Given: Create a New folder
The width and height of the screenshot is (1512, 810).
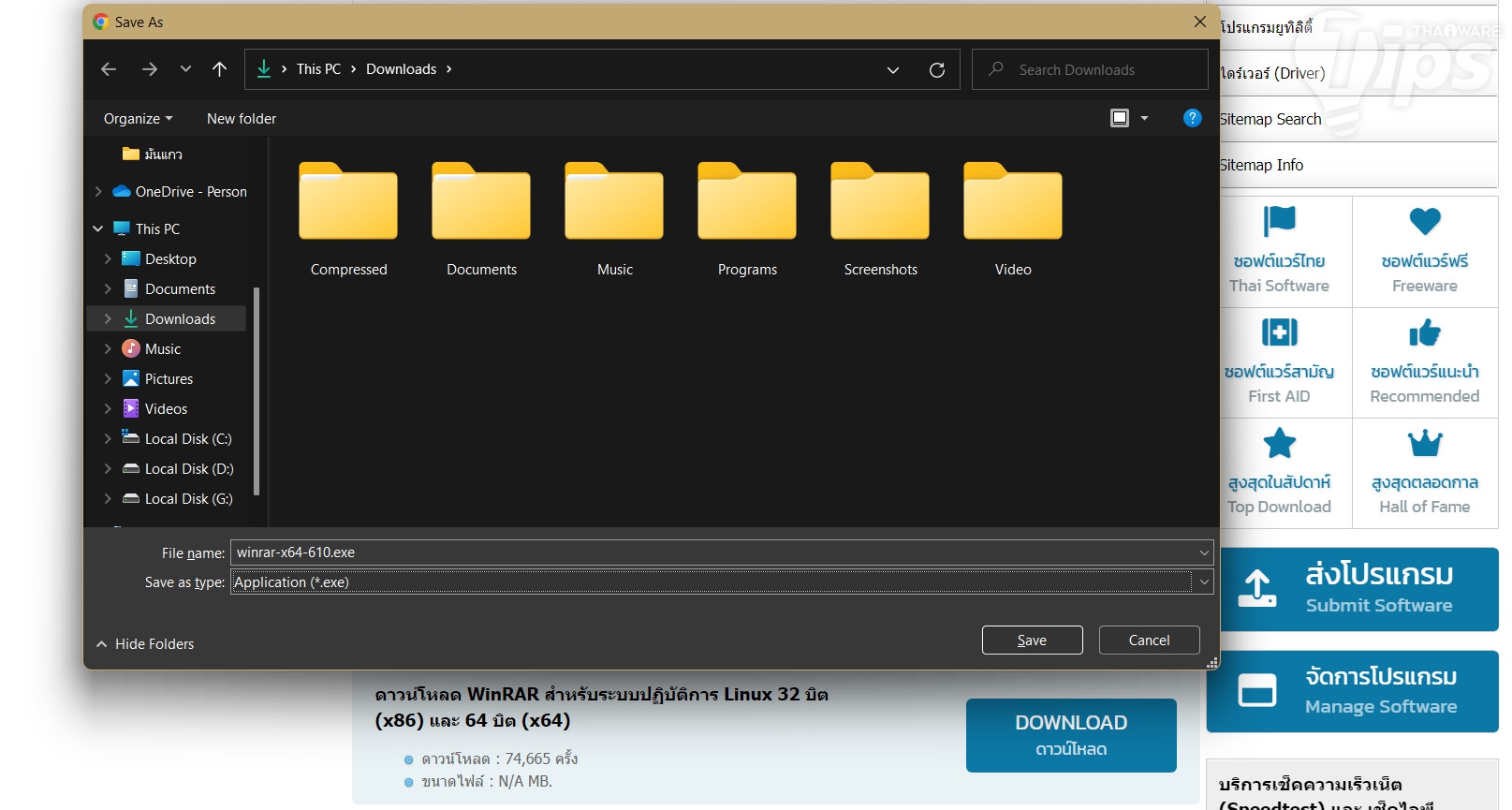Looking at the screenshot, I should click(242, 119).
